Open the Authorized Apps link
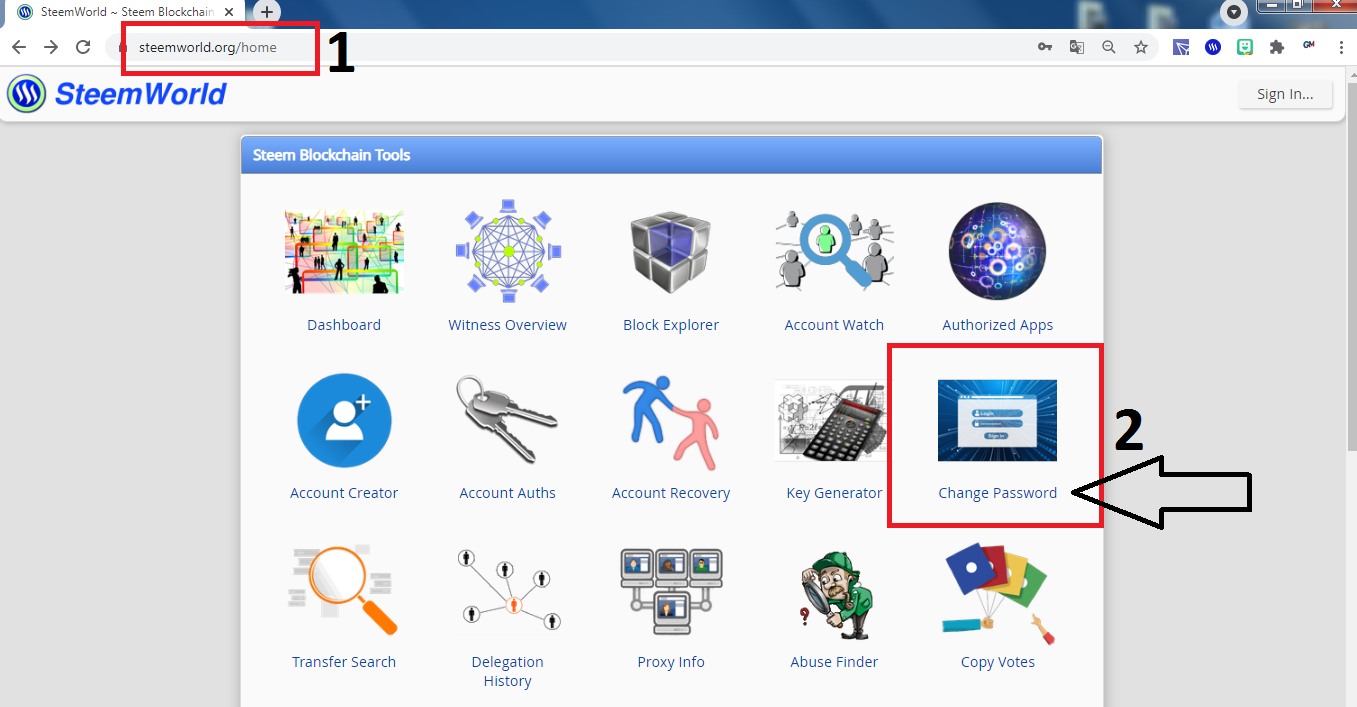The width and height of the screenshot is (1357, 707). click(997, 325)
